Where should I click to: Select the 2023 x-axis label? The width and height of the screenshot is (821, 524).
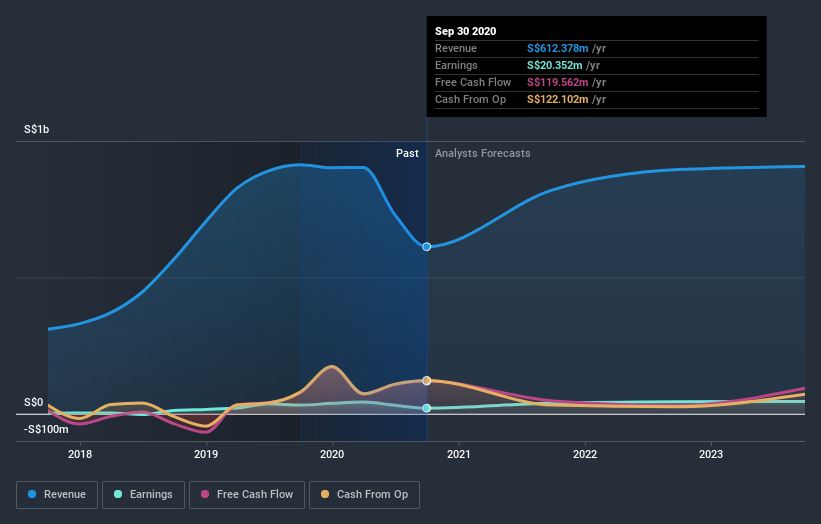click(x=711, y=454)
